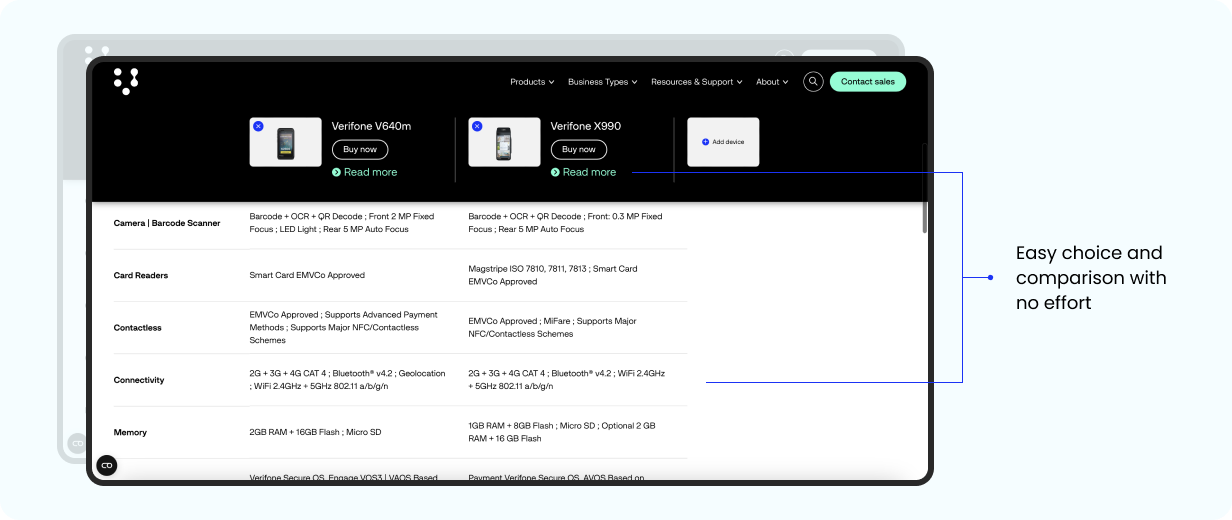This screenshot has height=520, width=1232.
Task: Click V640m contactless cell 'Supports Advanced Payment Methods'
Action: click(343, 327)
